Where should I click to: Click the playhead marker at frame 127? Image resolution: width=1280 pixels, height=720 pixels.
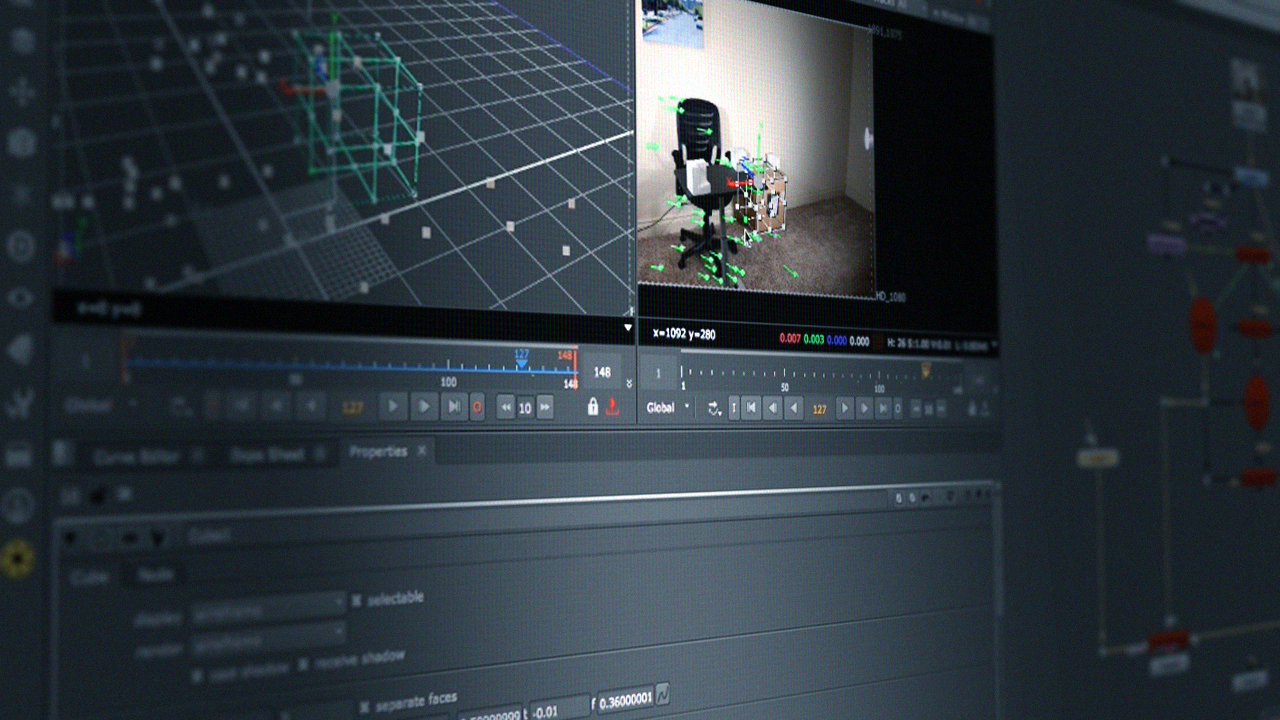(521, 362)
